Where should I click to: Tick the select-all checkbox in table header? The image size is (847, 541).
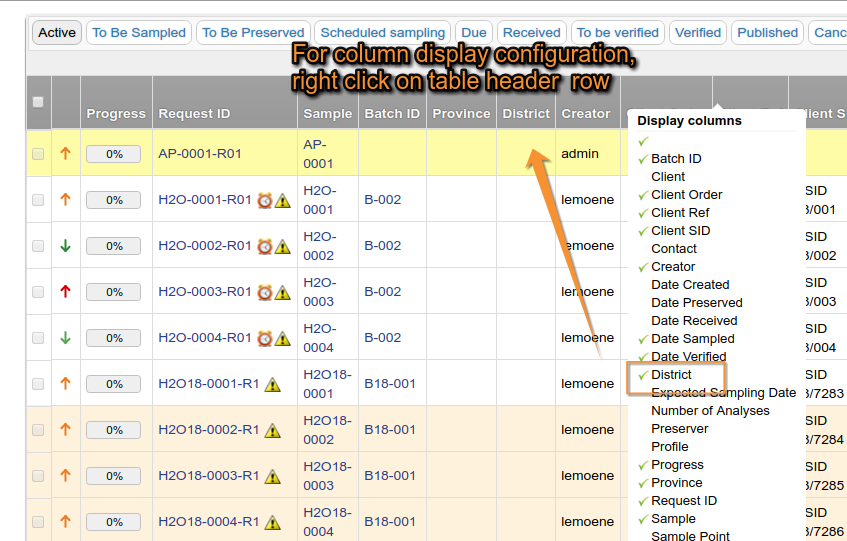click(x=38, y=102)
